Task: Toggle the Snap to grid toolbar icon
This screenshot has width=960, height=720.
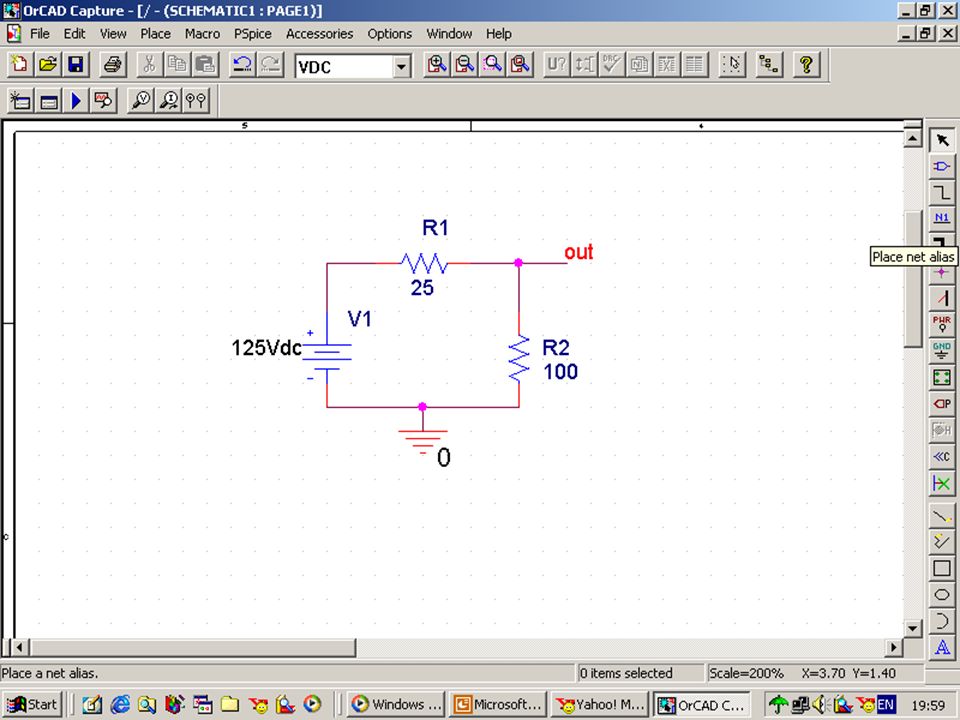Action: 732,64
